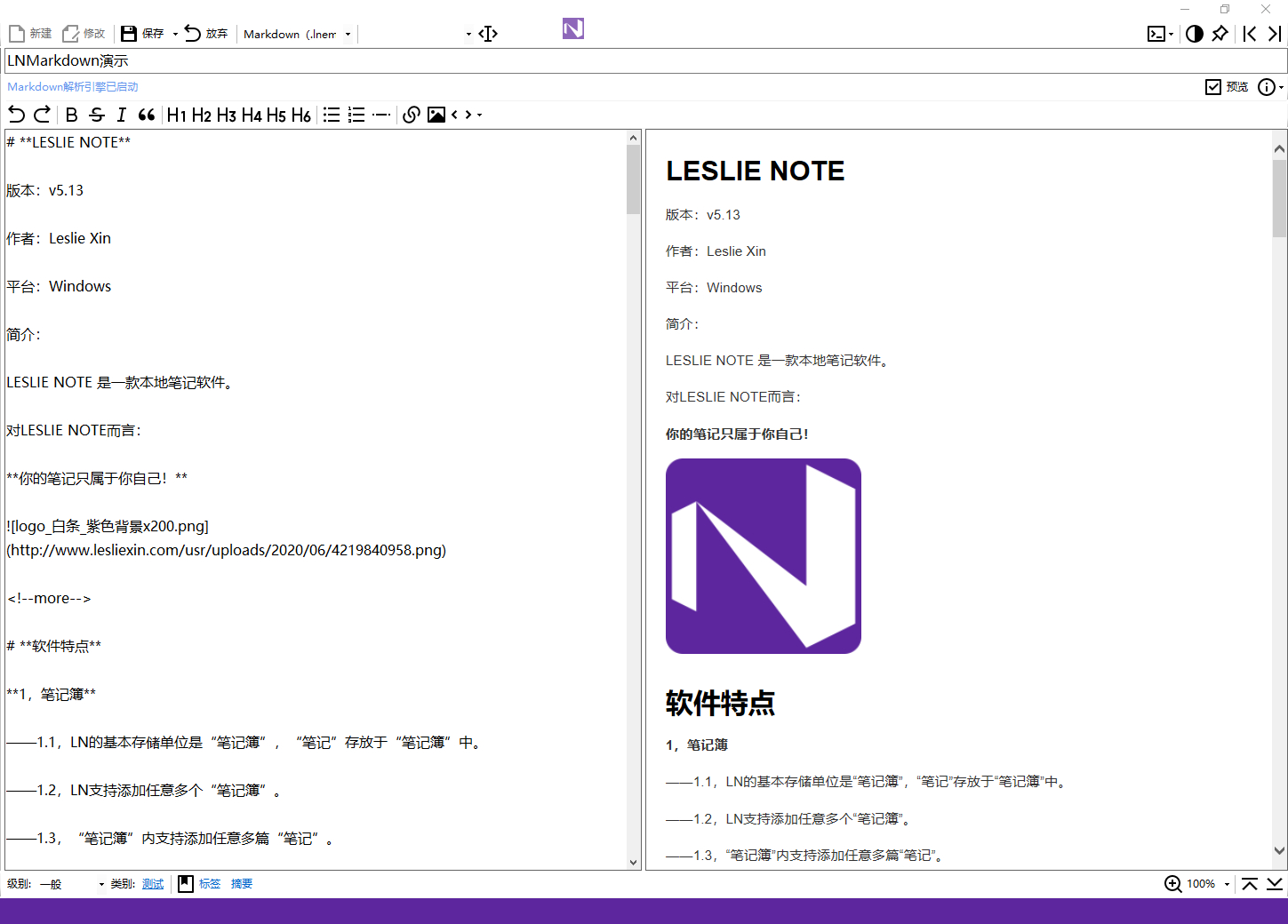Insert a horizontal rule line
Image resolution: width=1288 pixels, height=924 pixels.
pos(381,115)
